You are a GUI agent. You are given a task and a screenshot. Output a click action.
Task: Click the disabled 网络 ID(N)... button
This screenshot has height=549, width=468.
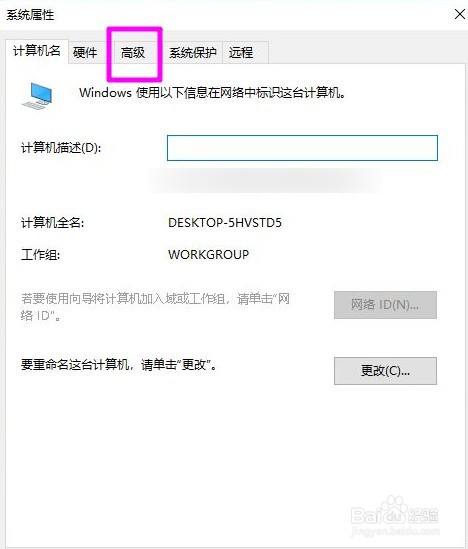[x=385, y=305]
